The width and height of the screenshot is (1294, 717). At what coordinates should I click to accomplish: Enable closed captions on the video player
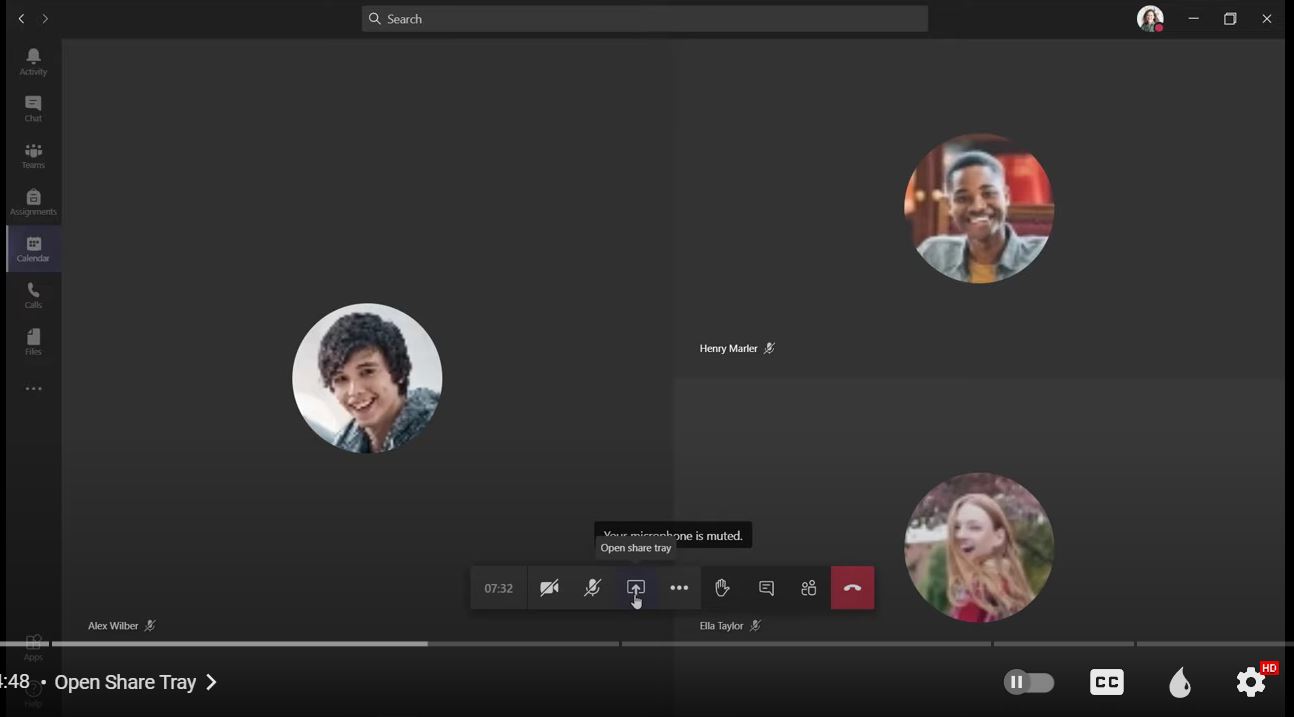pyautogui.click(x=1106, y=681)
